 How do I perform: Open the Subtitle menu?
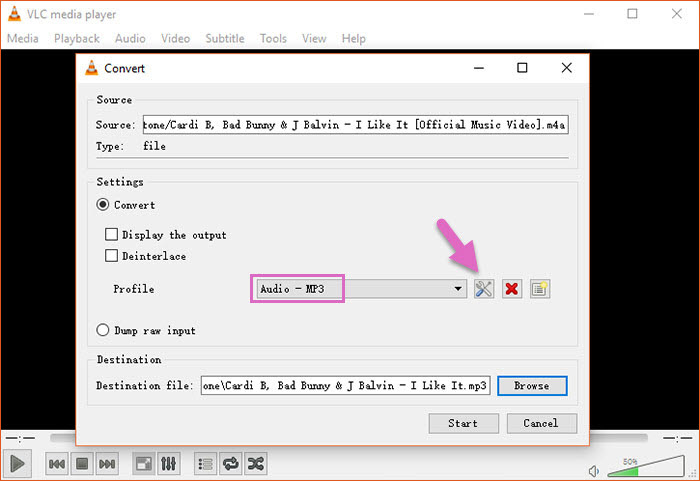pos(225,38)
